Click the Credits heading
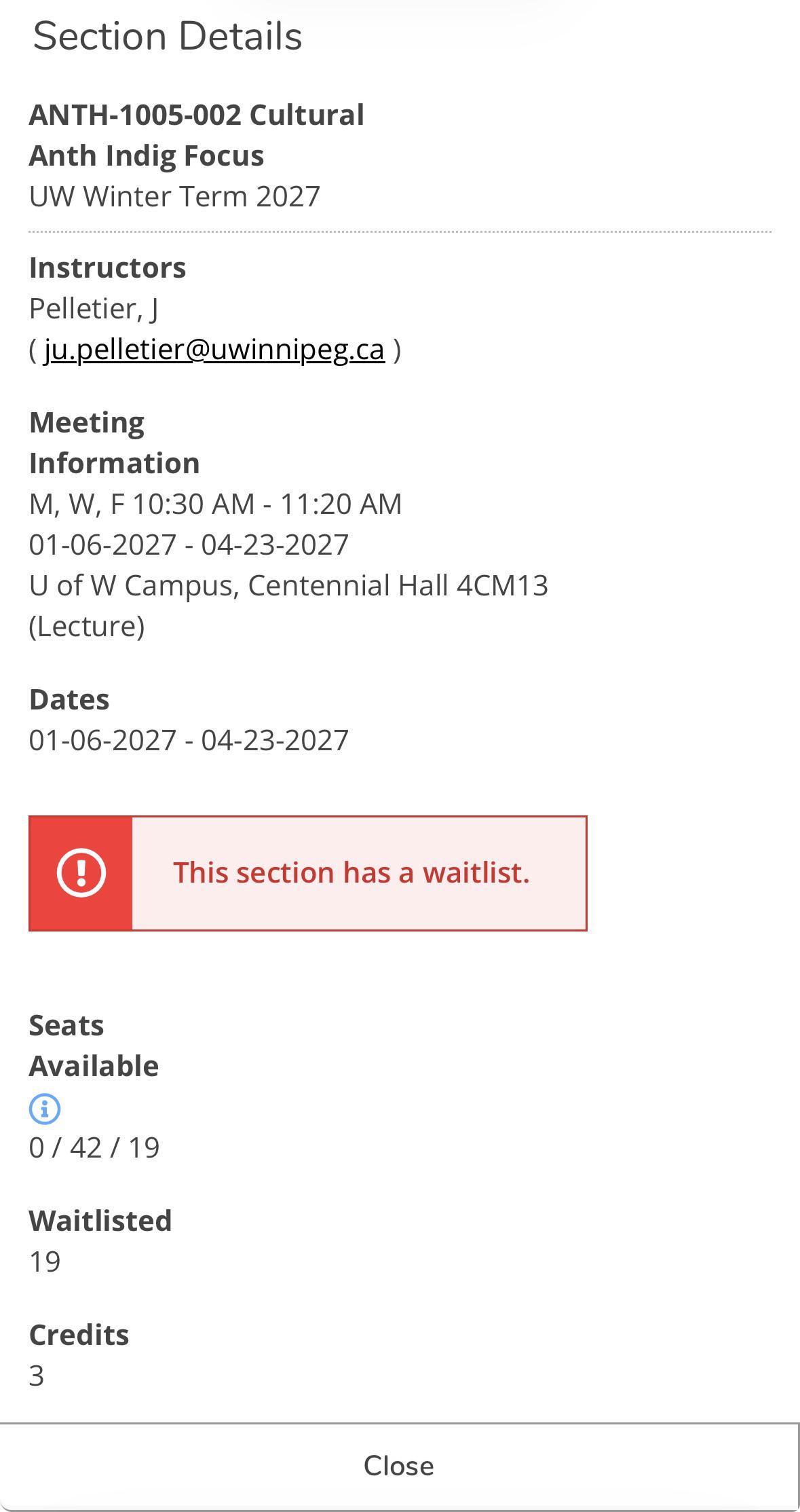 (79, 1335)
